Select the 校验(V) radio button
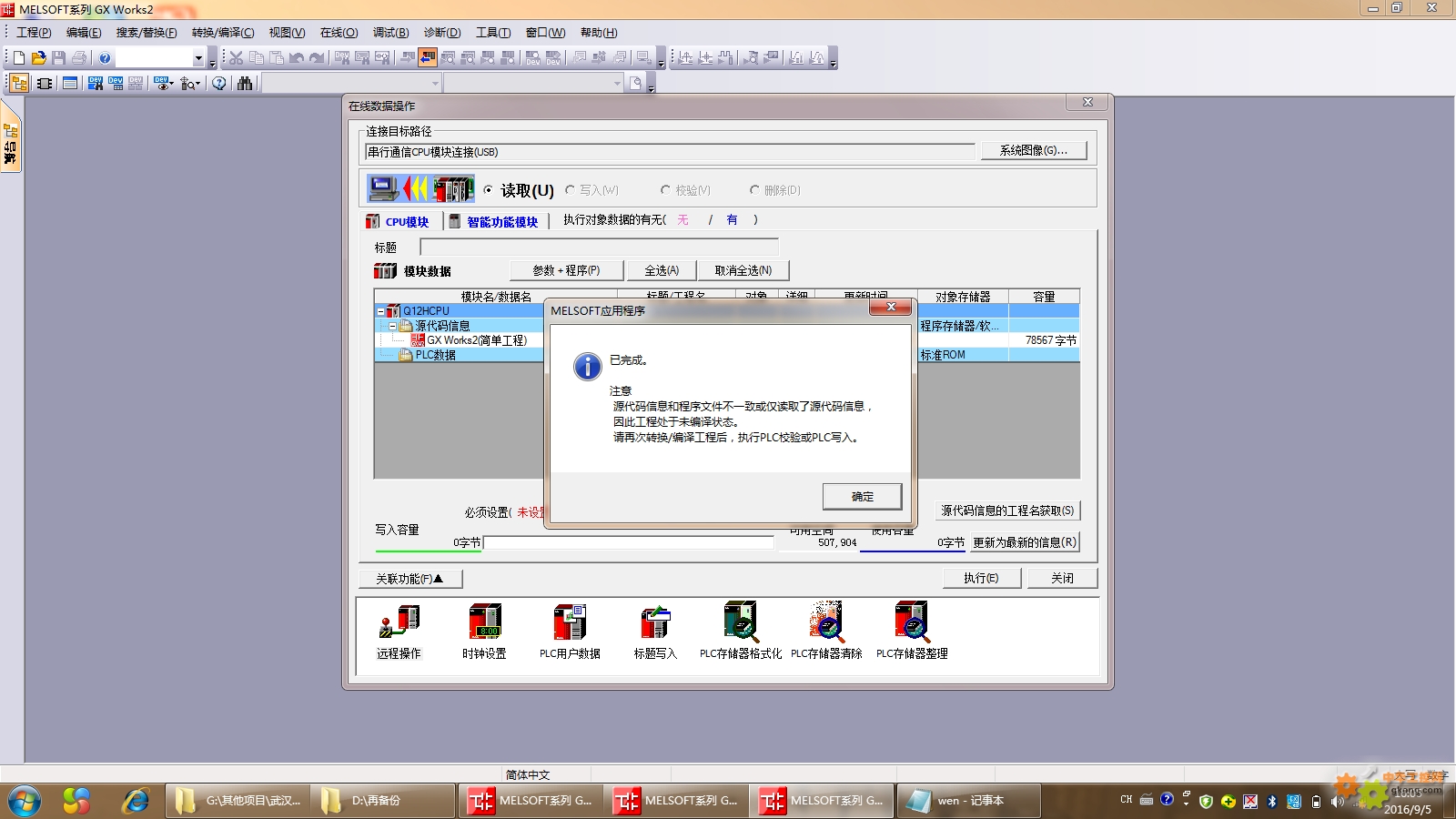Viewport: 1456px width, 819px height. point(665,190)
